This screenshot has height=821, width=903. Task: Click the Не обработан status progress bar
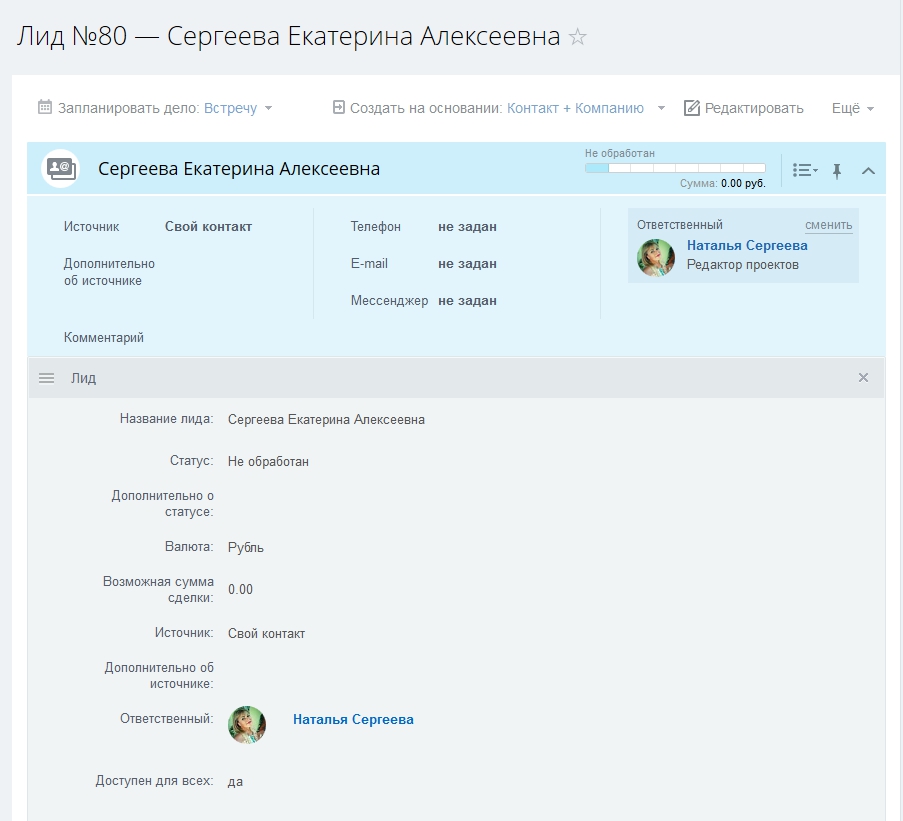click(675, 168)
